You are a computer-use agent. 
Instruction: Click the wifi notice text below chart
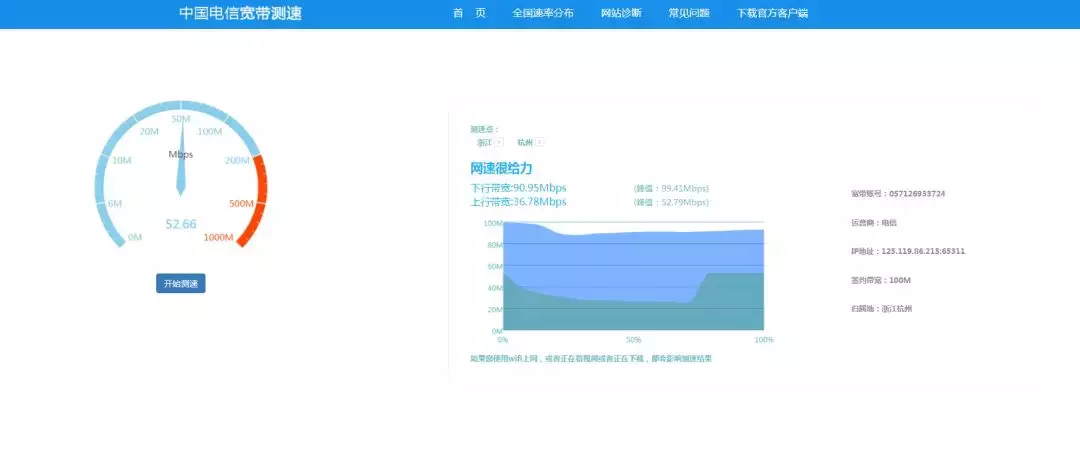click(x=591, y=359)
